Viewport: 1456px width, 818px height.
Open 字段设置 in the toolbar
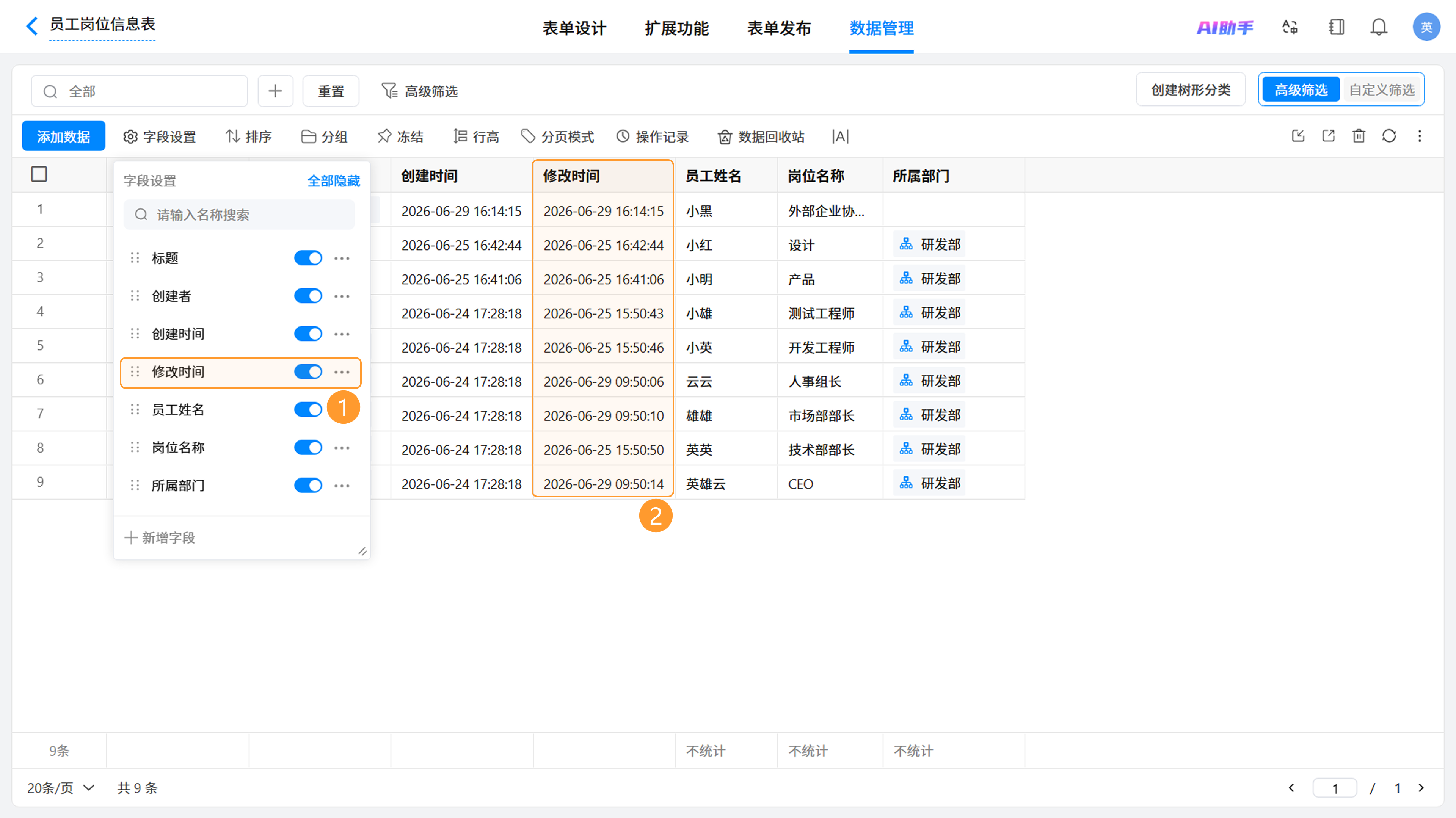click(159, 137)
